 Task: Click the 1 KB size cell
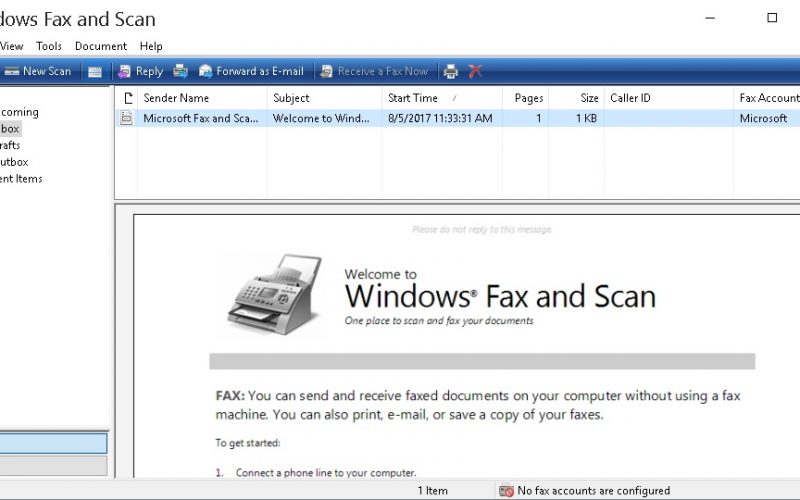(586, 118)
